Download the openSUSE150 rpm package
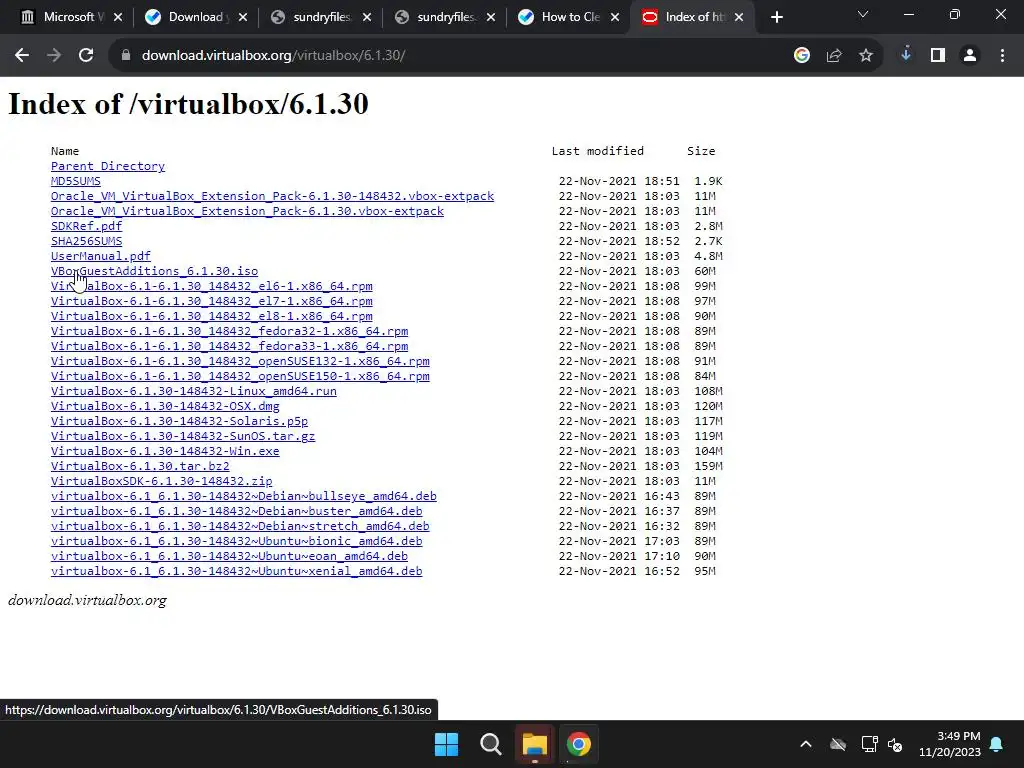1024x768 pixels. tap(240, 377)
